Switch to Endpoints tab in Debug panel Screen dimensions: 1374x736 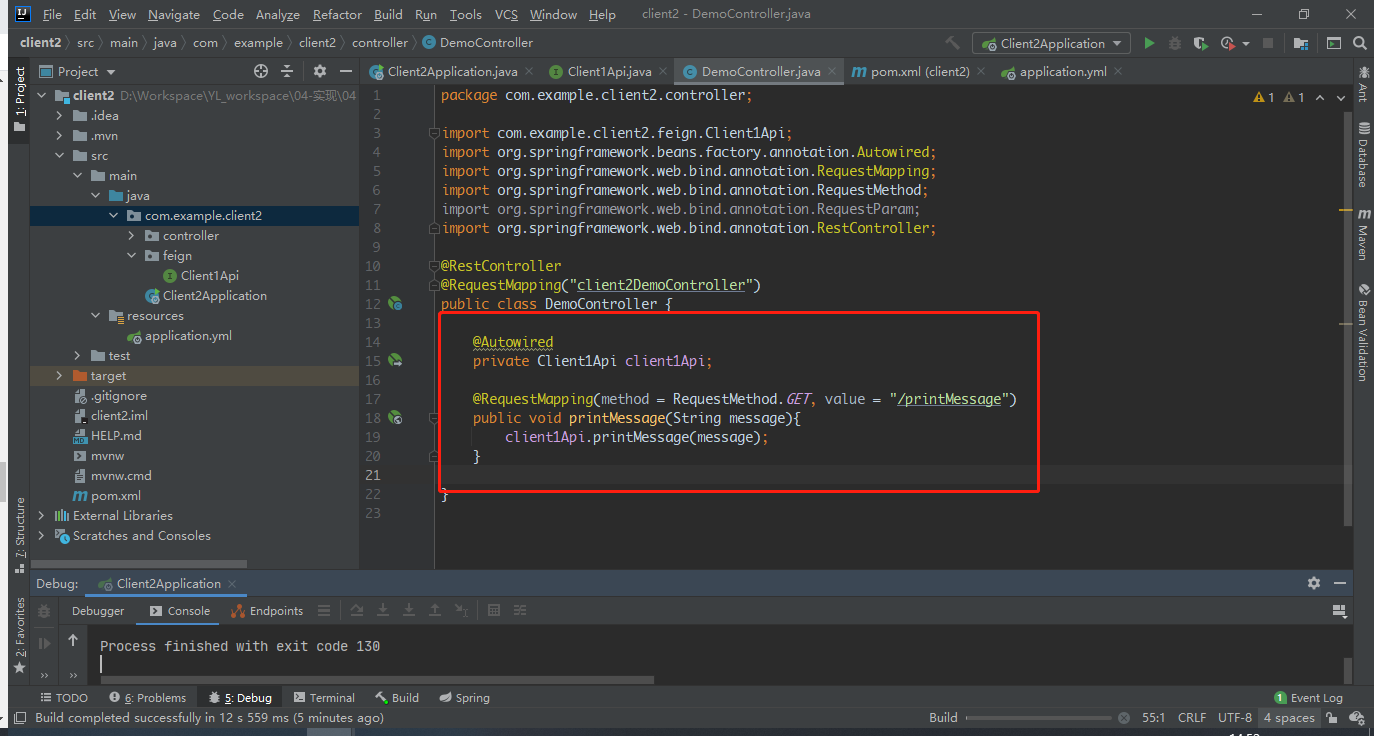click(x=267, y=611)
